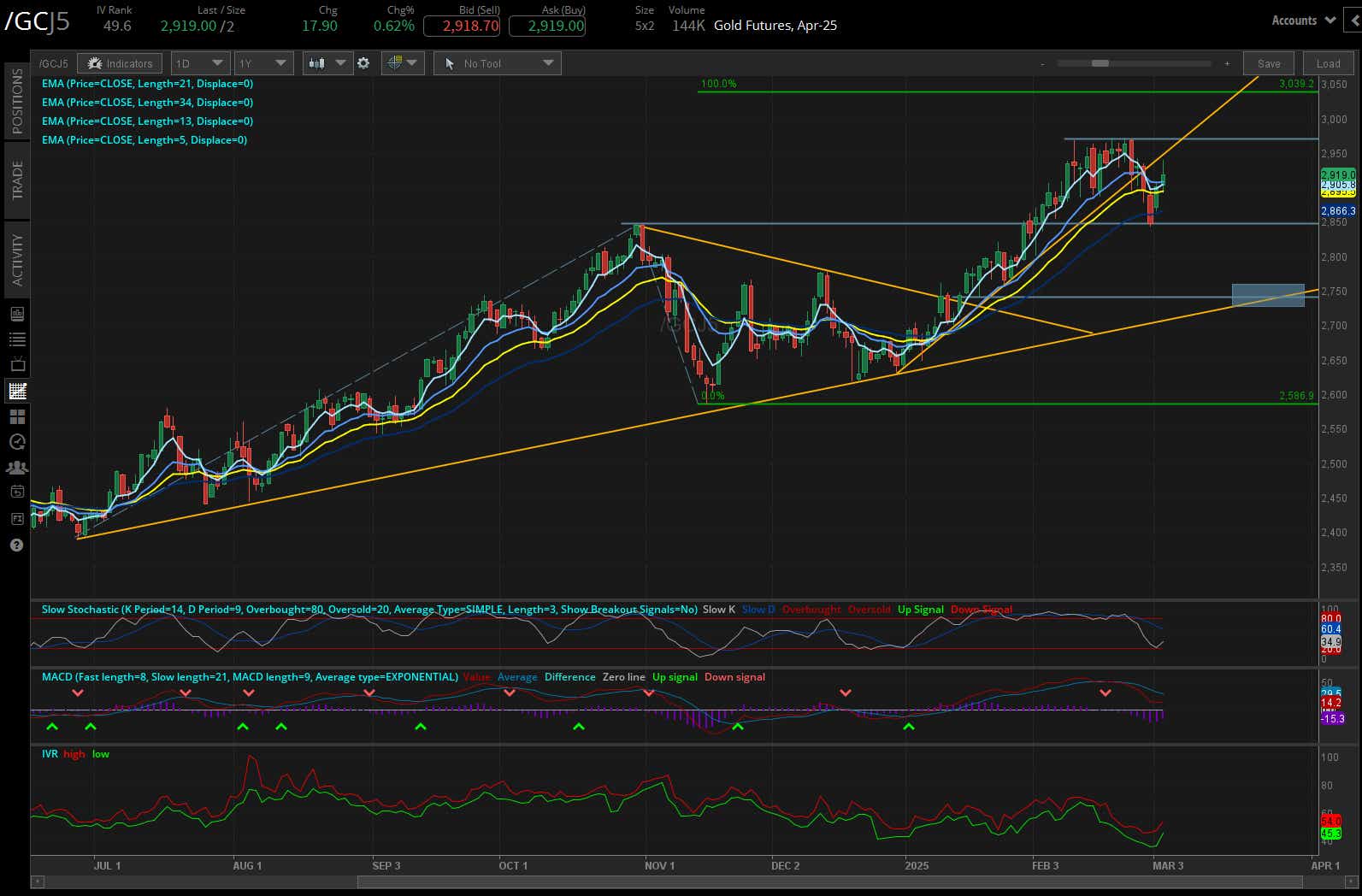
Task: Click the Chg% 0.62% value
Action: click(393, 26)
